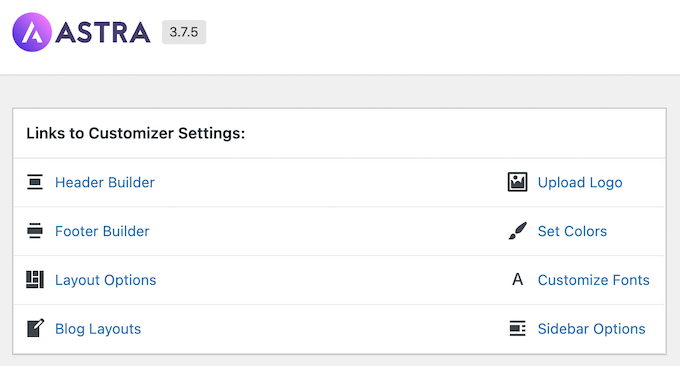Click the Layout Options grid icon

(x=35, y=280)
